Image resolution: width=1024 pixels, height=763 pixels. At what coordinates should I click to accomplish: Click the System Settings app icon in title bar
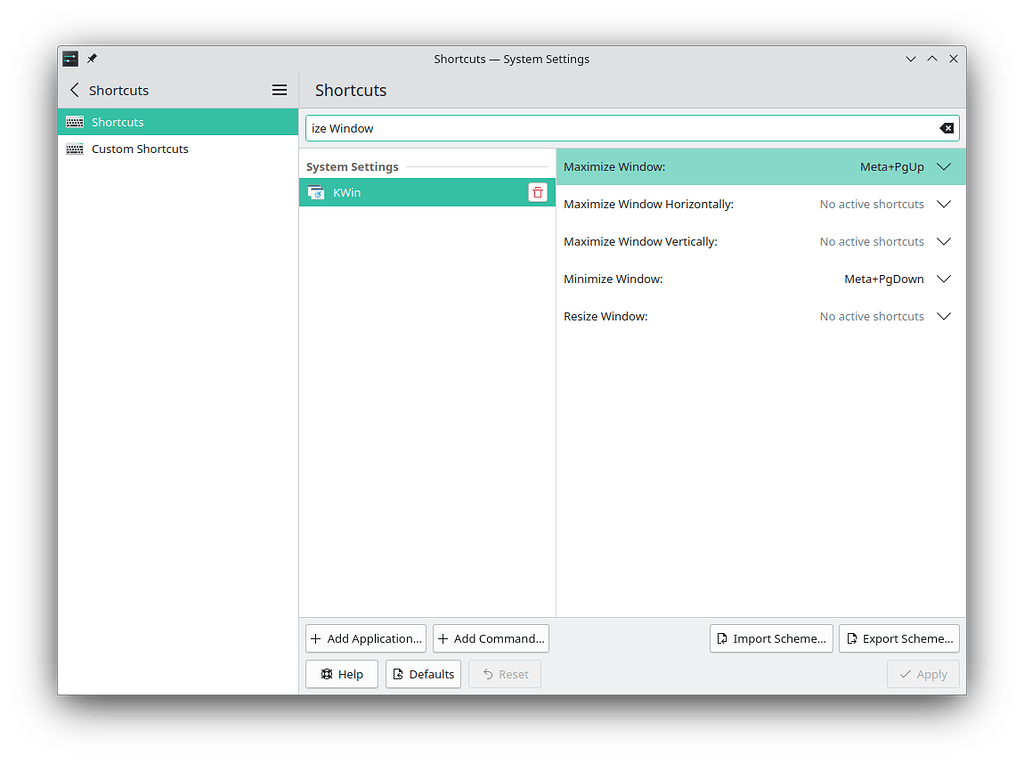click(70, 59)
